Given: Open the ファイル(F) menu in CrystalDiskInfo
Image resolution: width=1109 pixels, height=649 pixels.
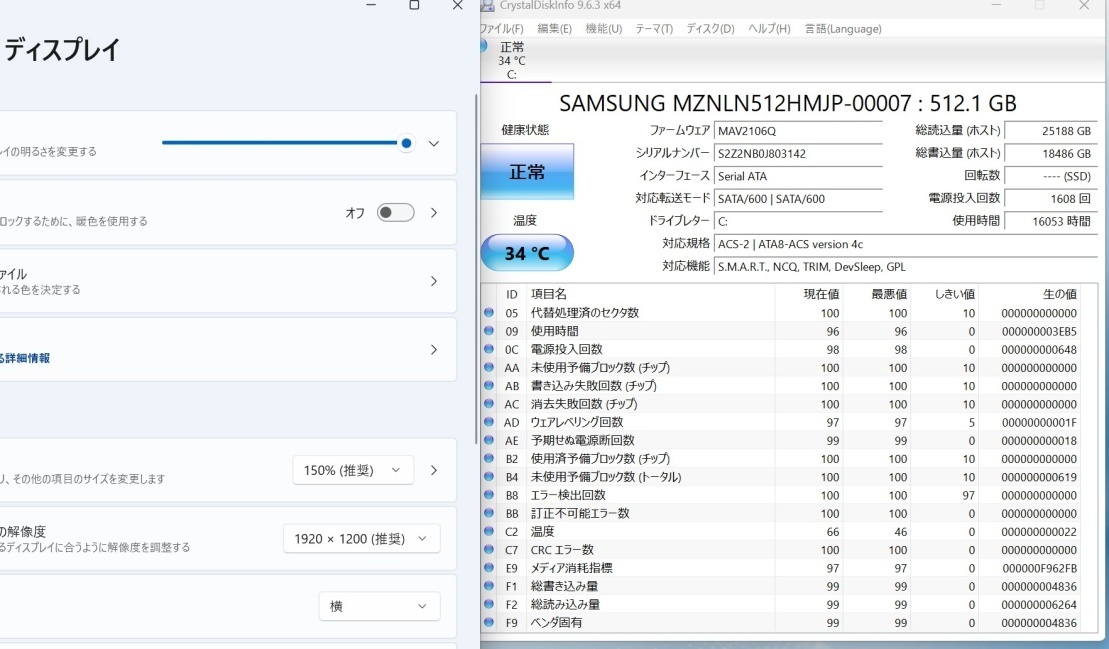Looking at the screenshot, I should click(x=502, y=29).
